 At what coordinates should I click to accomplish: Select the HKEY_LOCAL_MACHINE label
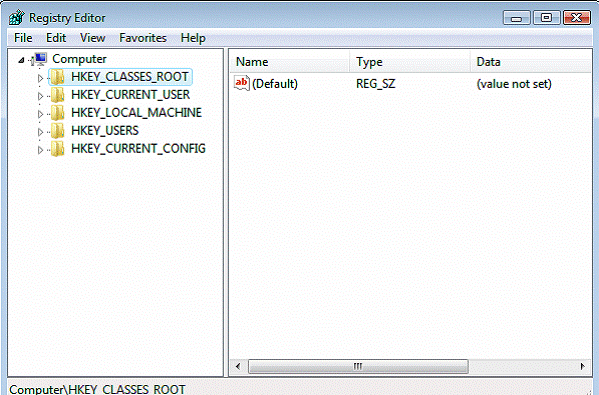136,113
